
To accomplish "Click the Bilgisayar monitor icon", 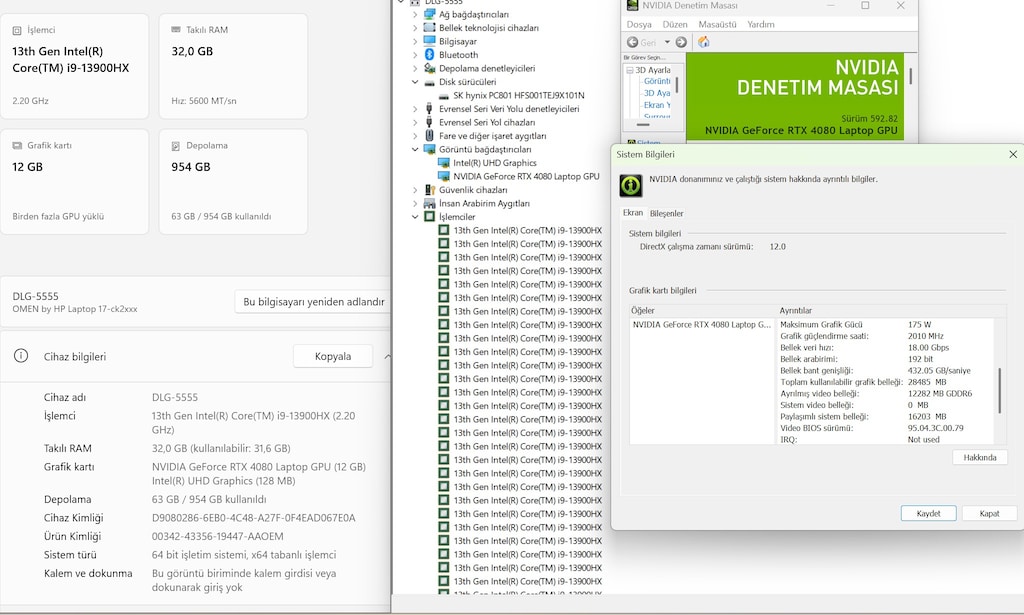I will click(429, 41).
